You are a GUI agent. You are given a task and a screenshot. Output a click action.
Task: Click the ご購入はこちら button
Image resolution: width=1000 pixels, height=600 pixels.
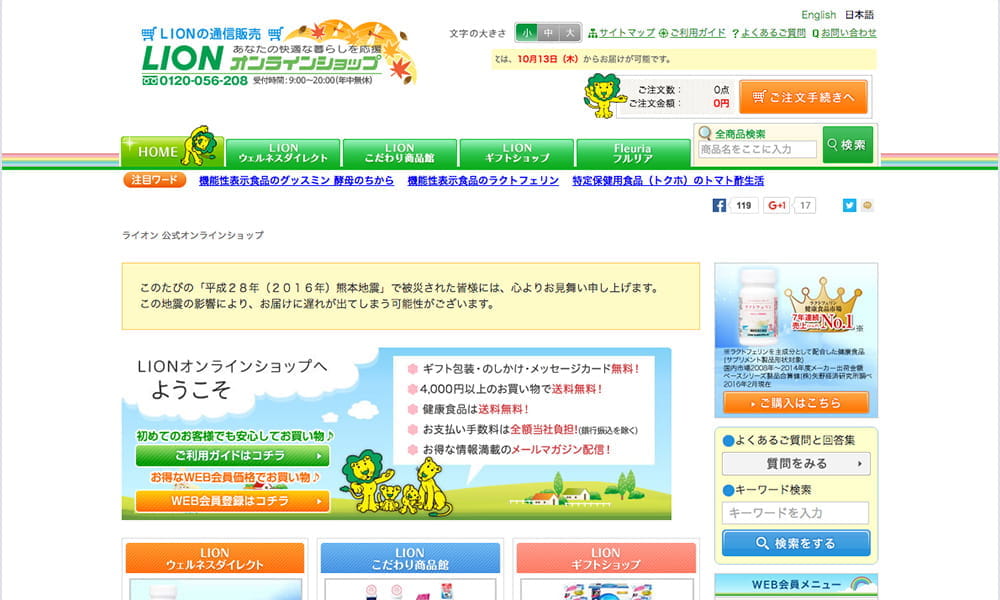[796, 403]
